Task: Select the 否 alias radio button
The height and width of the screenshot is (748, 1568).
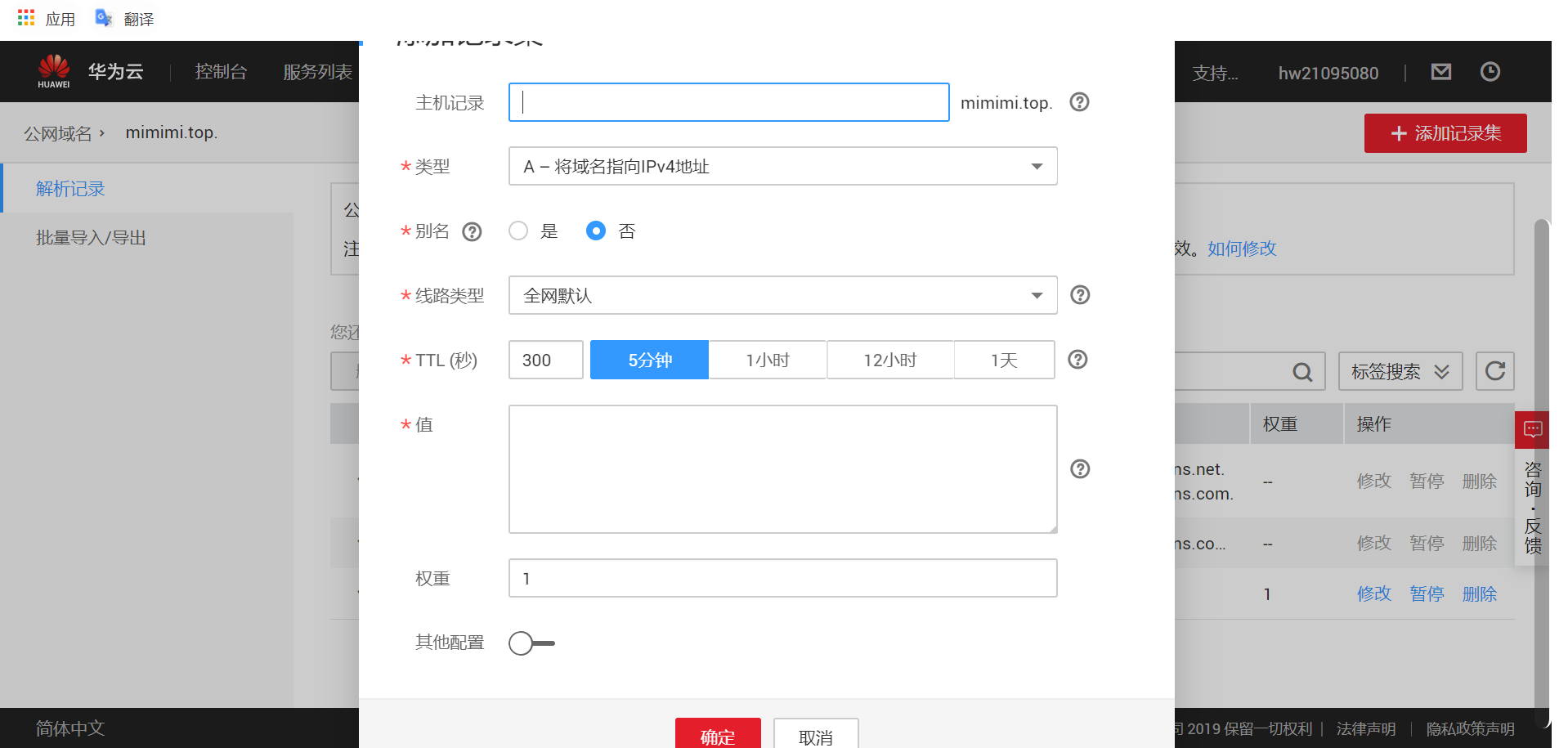Action: click(595, 231)
